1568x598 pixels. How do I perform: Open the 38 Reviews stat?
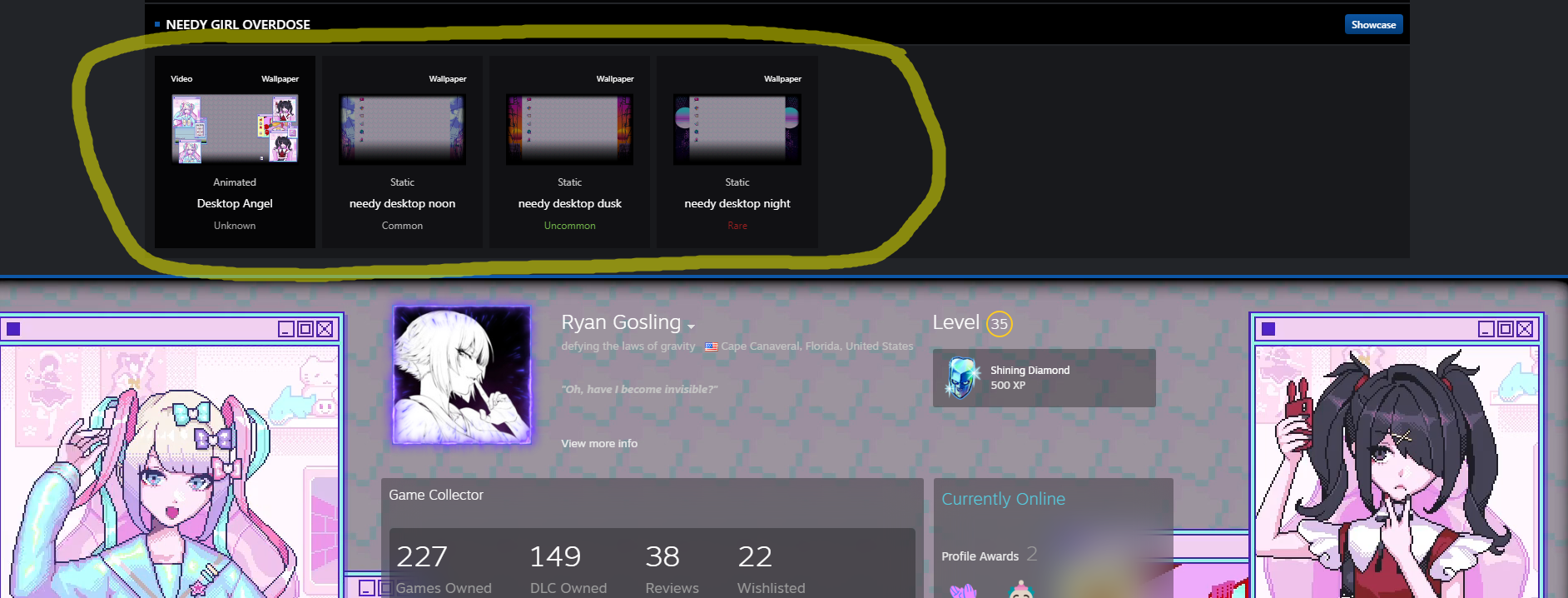click(672, 569)
